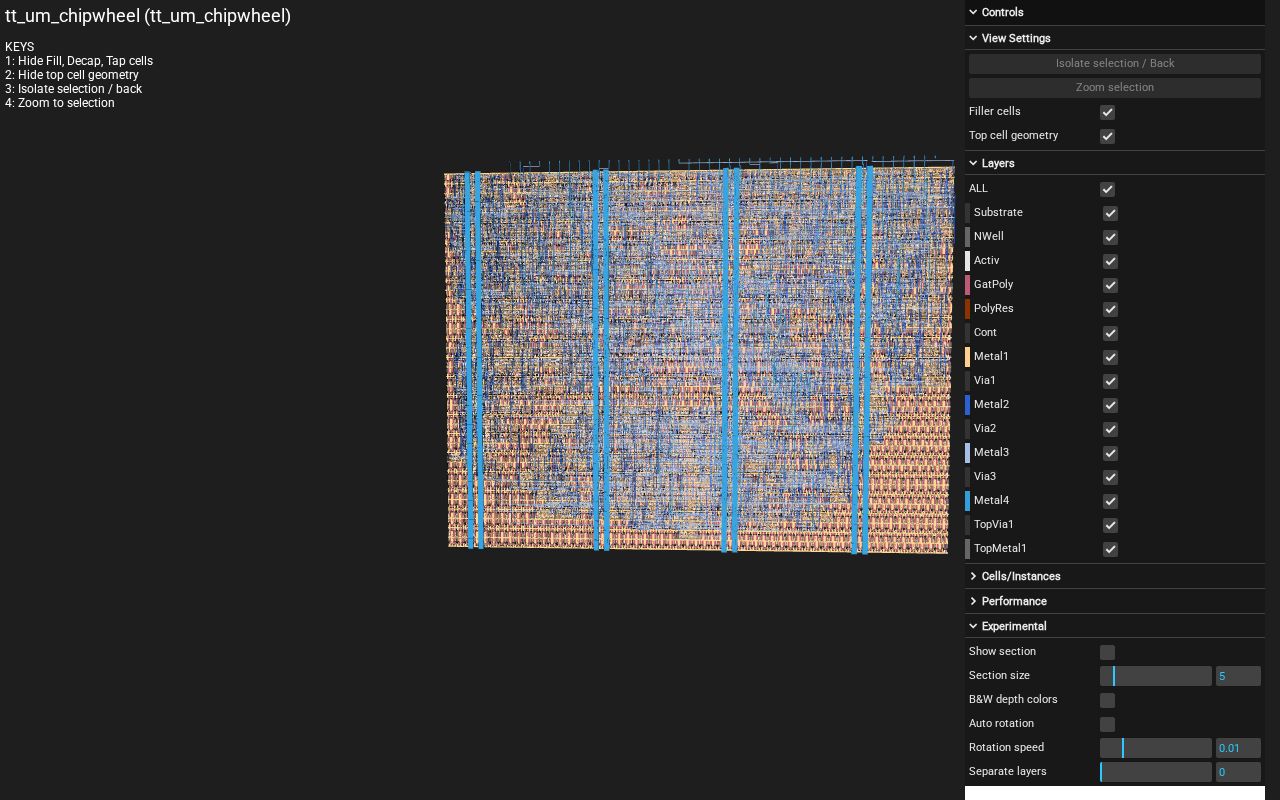Collapse the Experimental section
Screen dimensions: 1280x800
pyautogui.click(x=1115, y=626)
